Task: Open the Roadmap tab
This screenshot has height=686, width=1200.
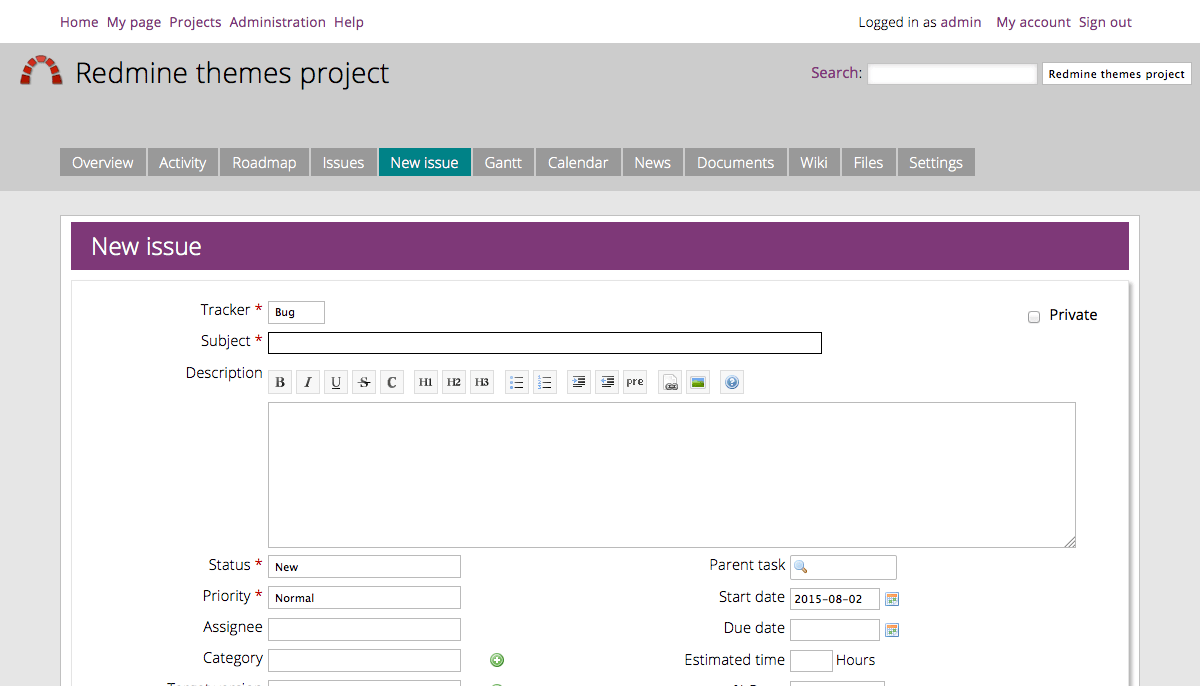Action: tap(265, 162)
